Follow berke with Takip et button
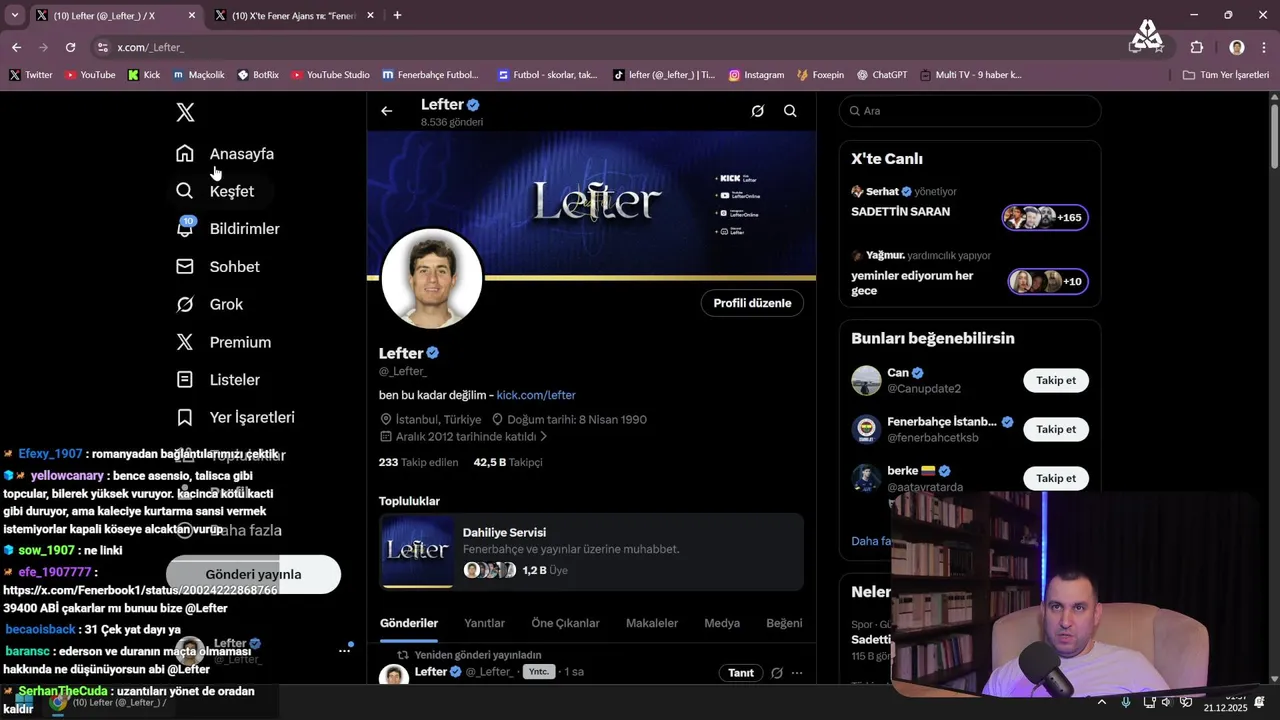Screen dimensions: 1280x720 point(1056,478)
